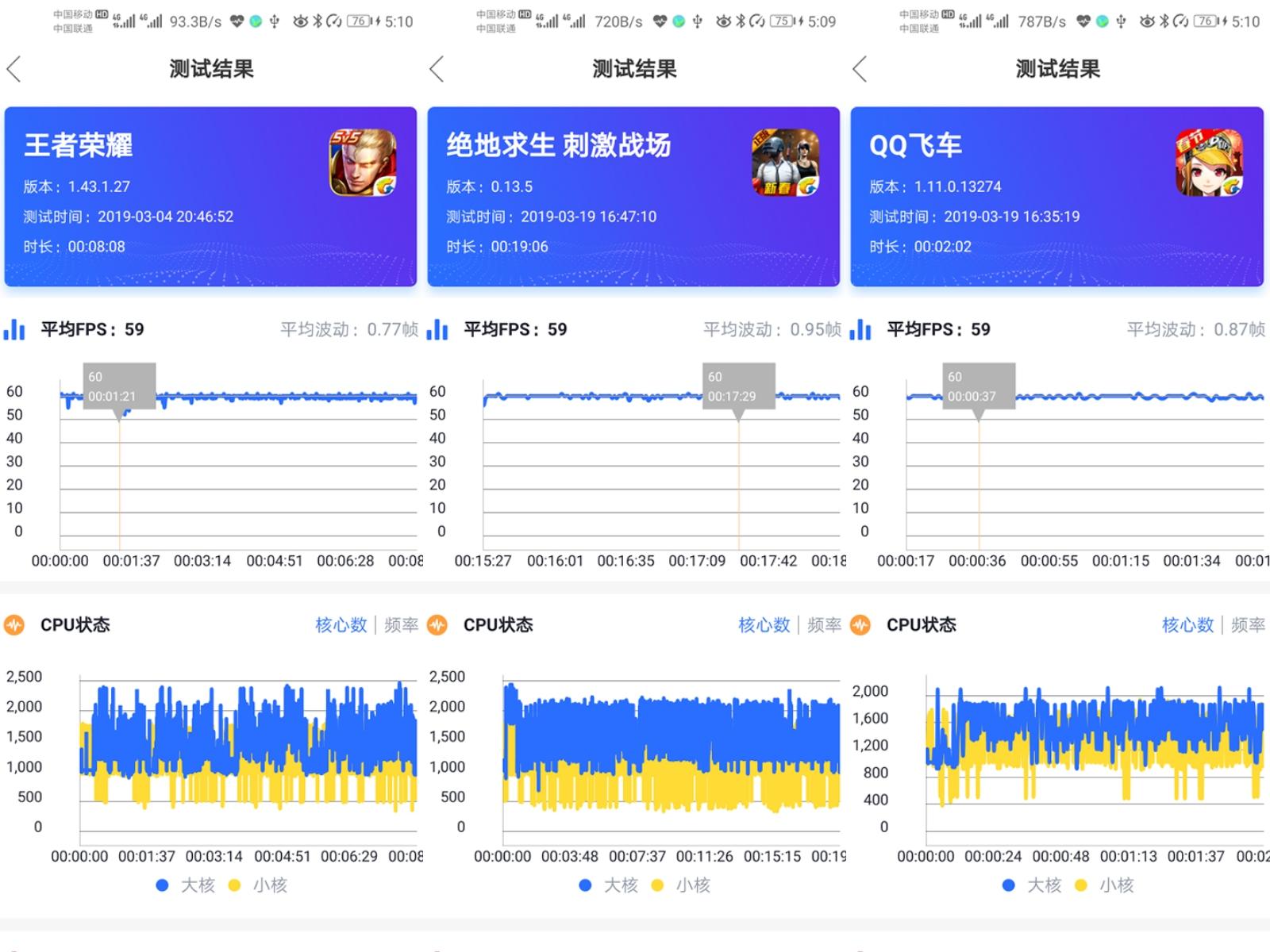This screenshot has height=952, width=1270.
Task: Tap 测试结果 title above the 王者荣耀 card
Action: pyautogui.click(x=212, y=70)
